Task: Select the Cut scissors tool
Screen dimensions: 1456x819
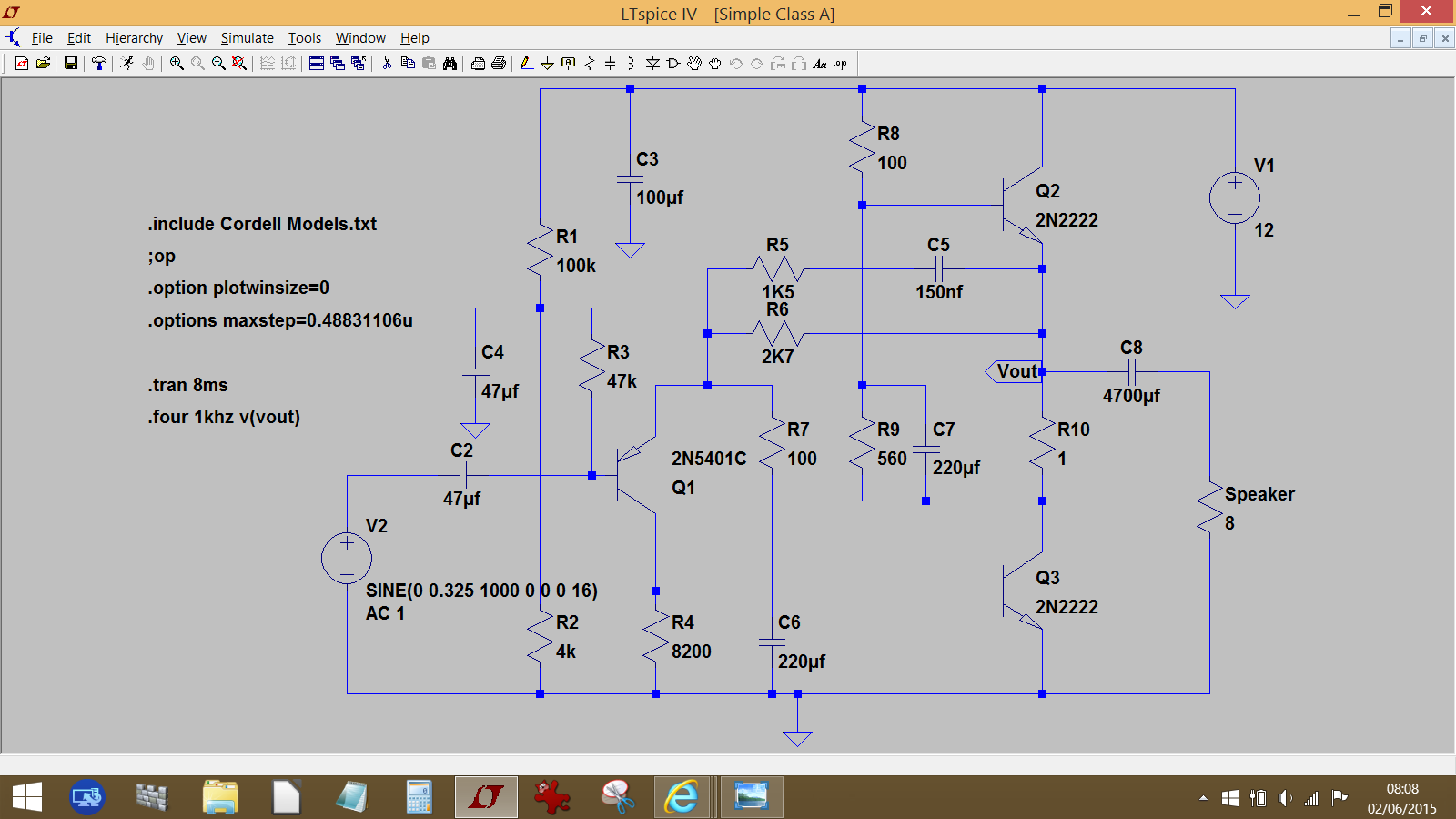Action: 387,63
